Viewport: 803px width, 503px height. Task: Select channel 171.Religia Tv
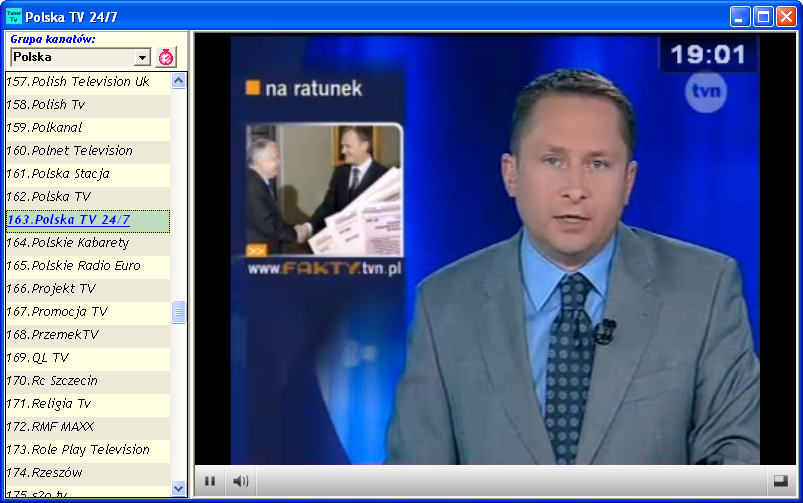[x=88, y=404]
